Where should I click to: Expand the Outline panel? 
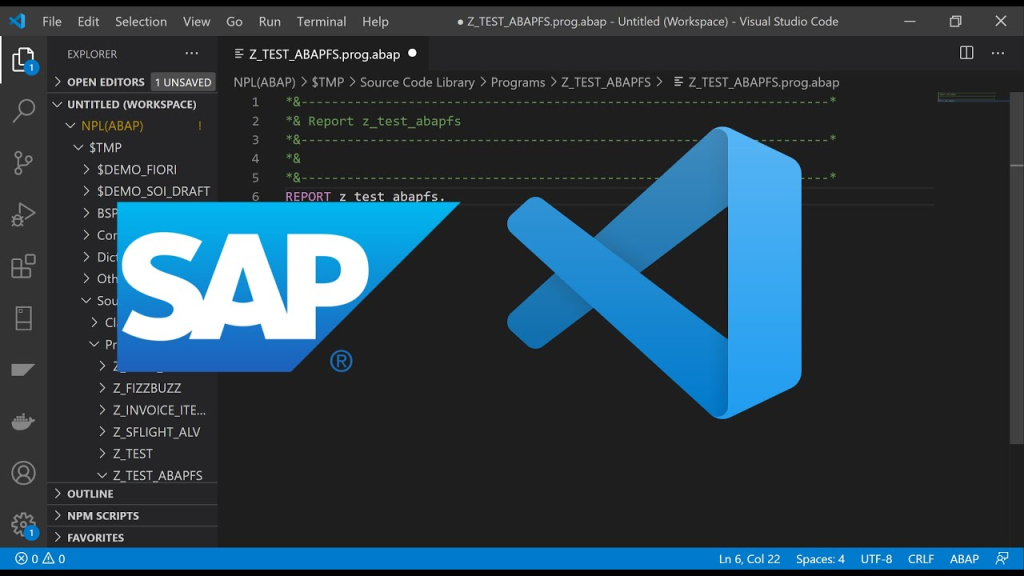(132, 494)
